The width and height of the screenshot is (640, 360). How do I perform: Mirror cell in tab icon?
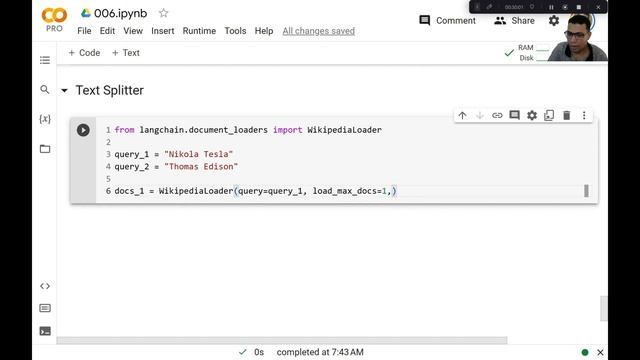click(x=549, y=116)
